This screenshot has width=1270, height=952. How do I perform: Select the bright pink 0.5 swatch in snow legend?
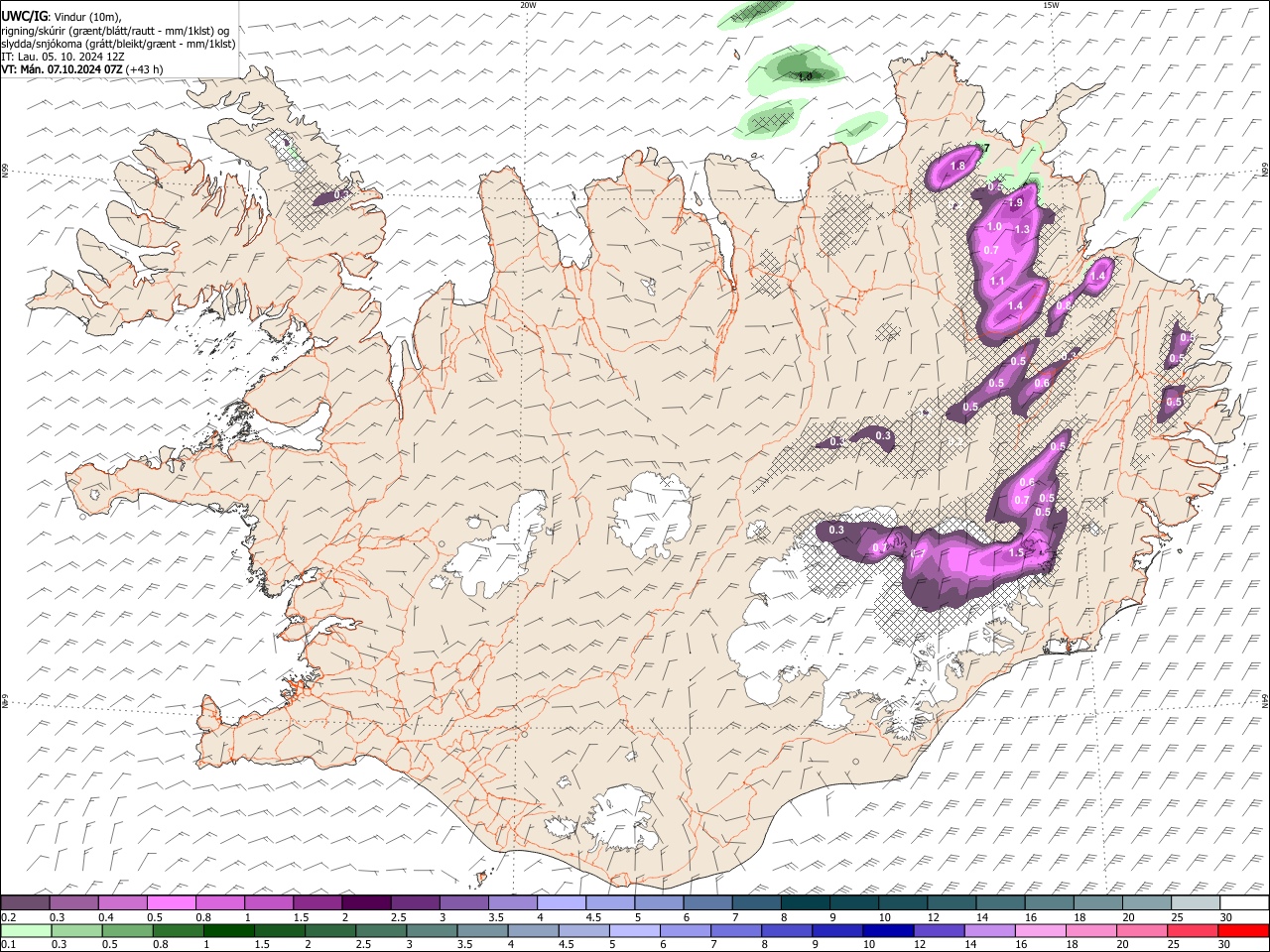pyautogui.click(x=172, y=902)
